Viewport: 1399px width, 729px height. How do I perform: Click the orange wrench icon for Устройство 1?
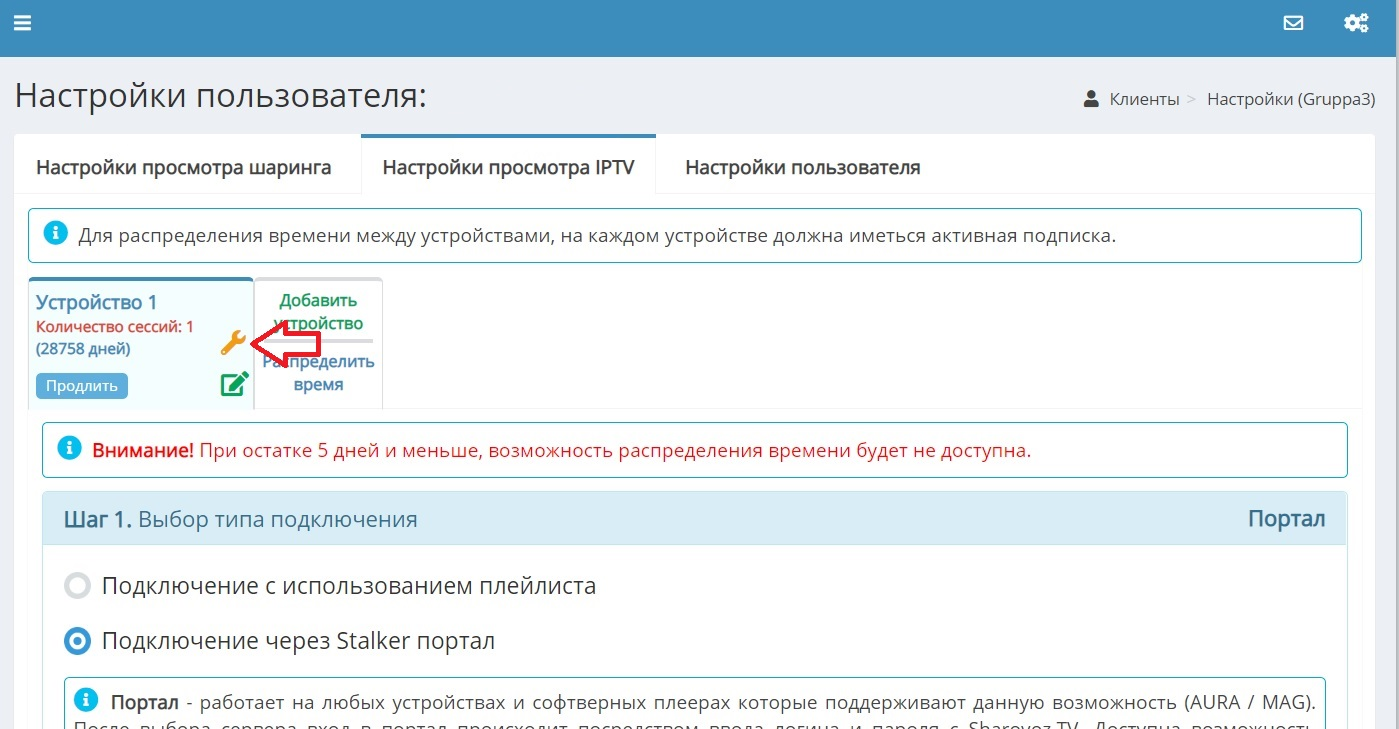233,343
